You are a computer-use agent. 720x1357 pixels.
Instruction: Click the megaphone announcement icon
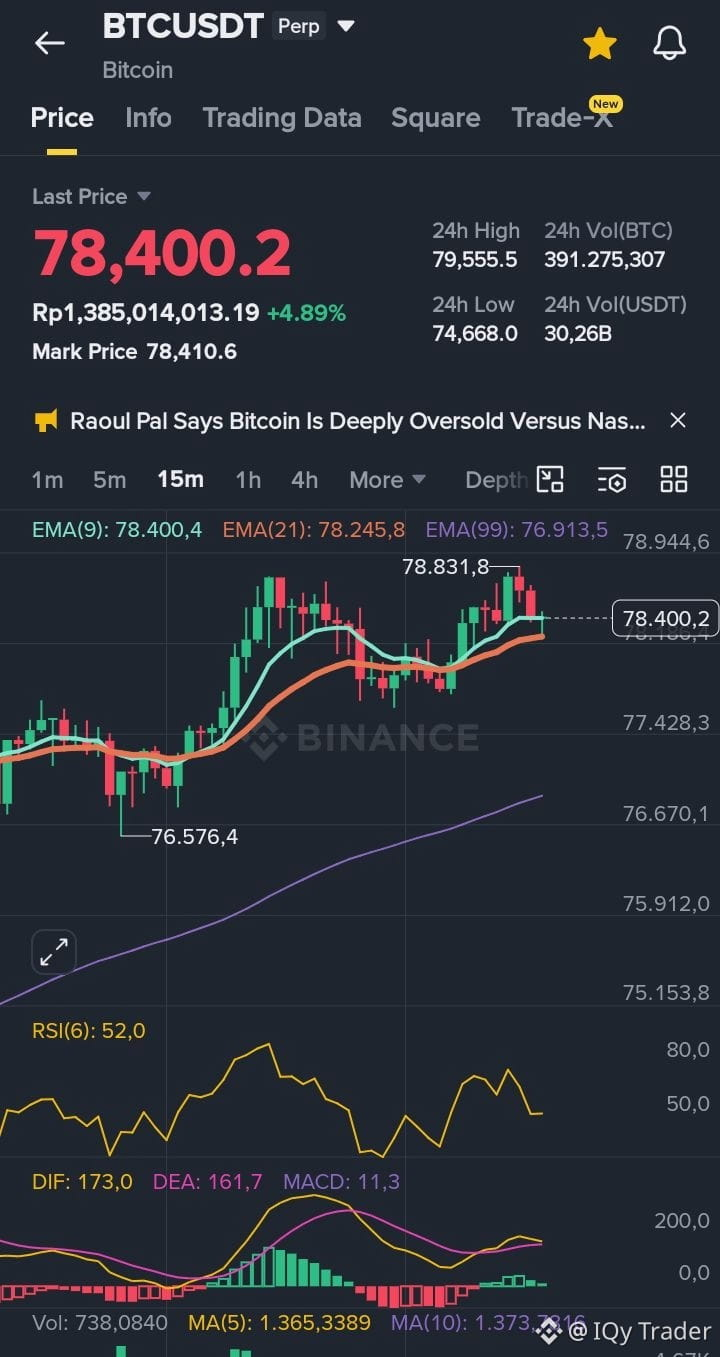pos(46,421)
